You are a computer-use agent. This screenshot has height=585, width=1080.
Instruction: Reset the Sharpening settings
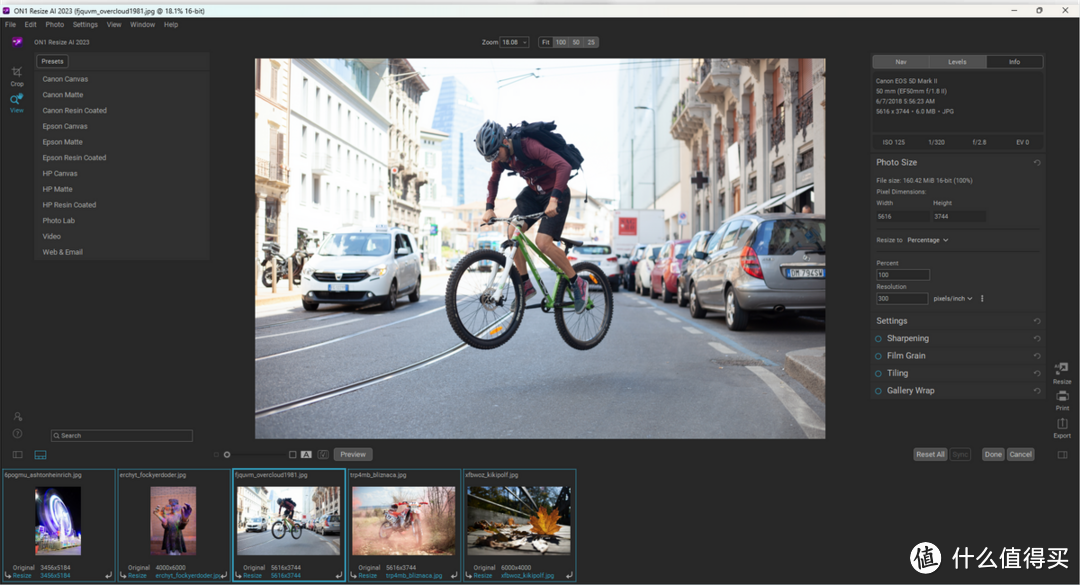click(x=1037, y=338)
